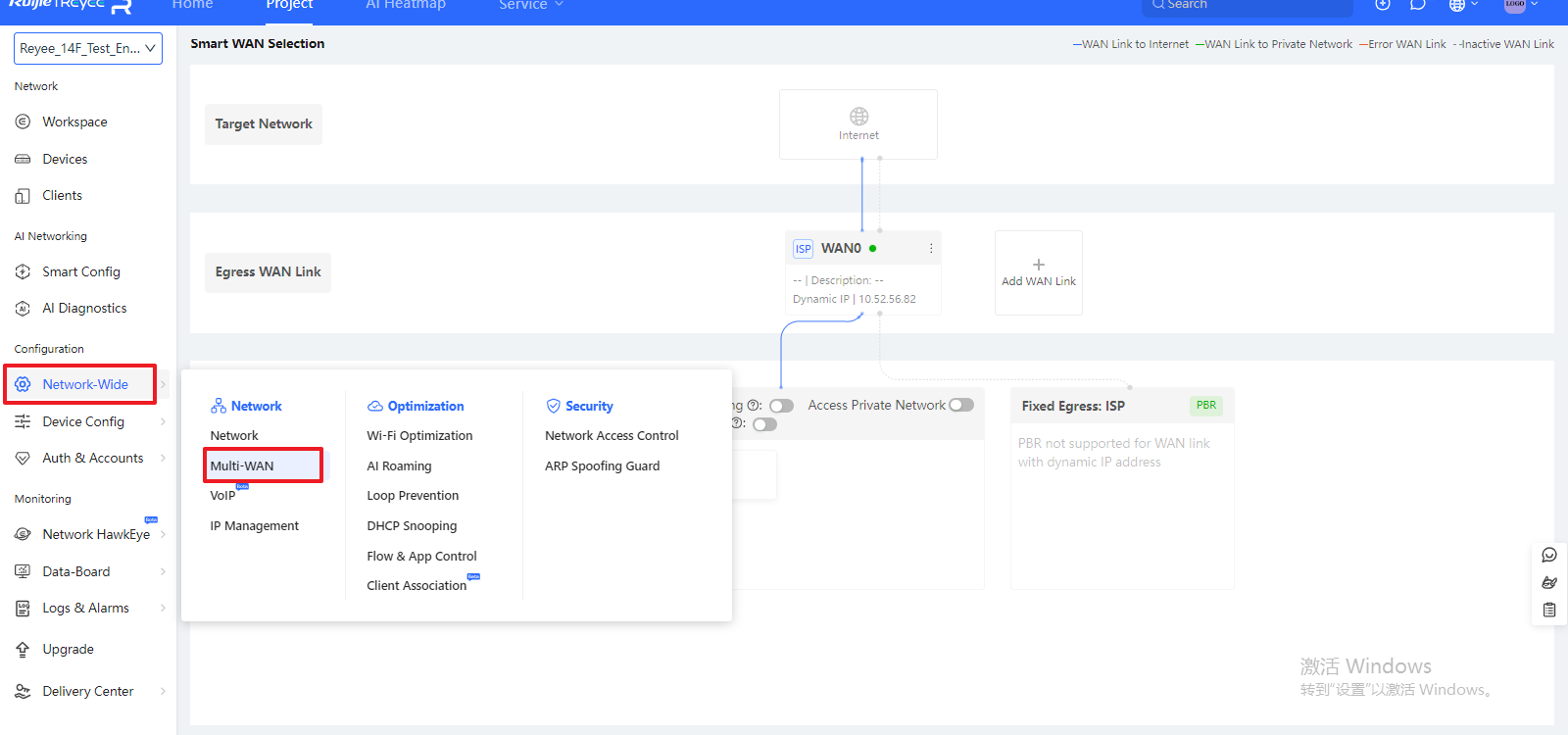This screenshot has width=1568, height=735.
Task: Open the message bubble icon in header
Action: (x=1417, y=5)
